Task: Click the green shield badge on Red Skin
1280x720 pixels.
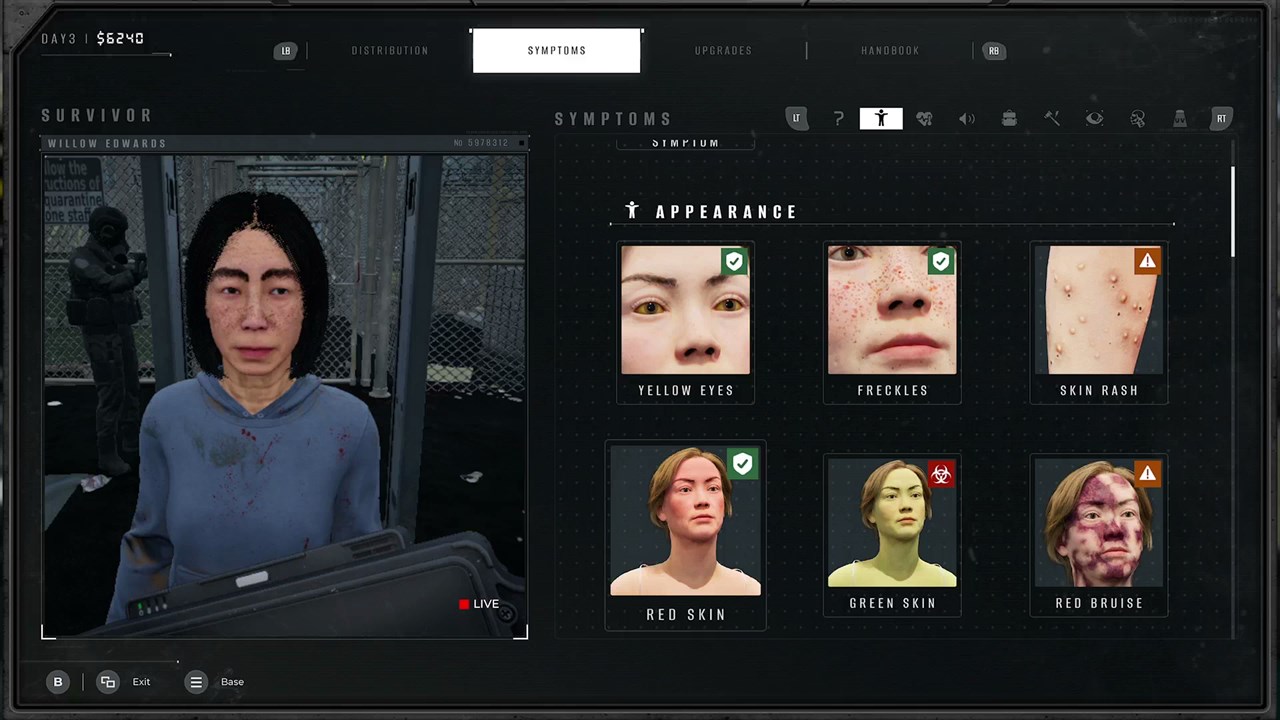Action: tap(742, 464)
